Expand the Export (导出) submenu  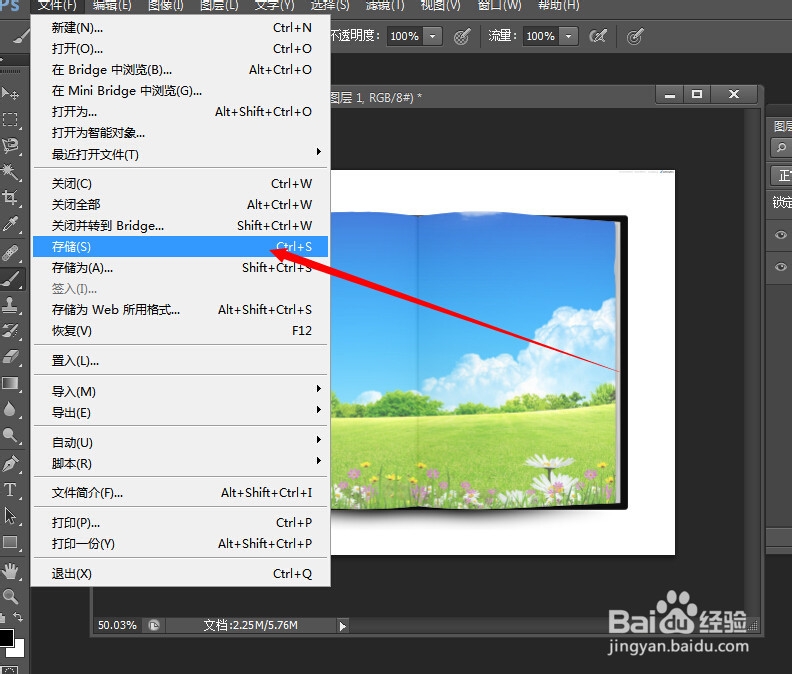click(319, 409)
